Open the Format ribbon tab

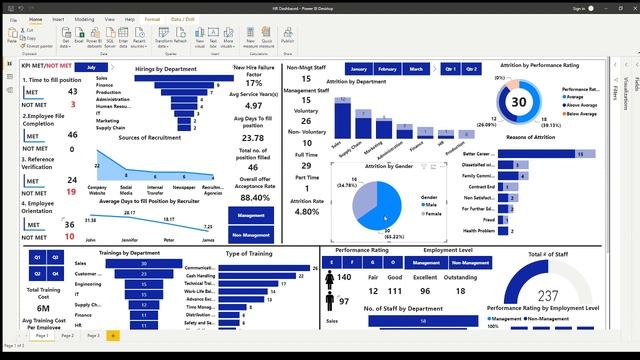[152, 20]
